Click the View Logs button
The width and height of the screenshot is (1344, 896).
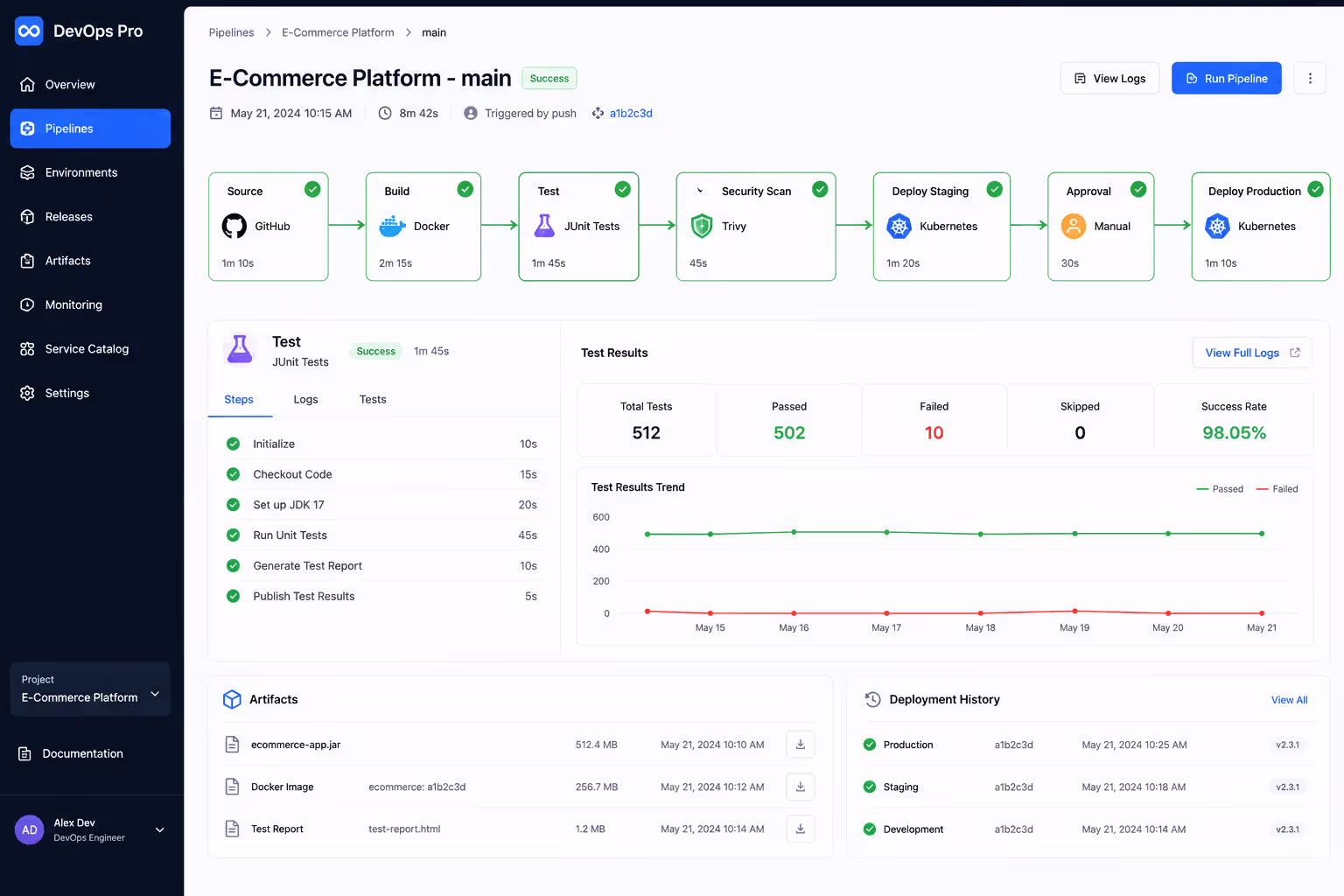click(x=1109, y=78)
